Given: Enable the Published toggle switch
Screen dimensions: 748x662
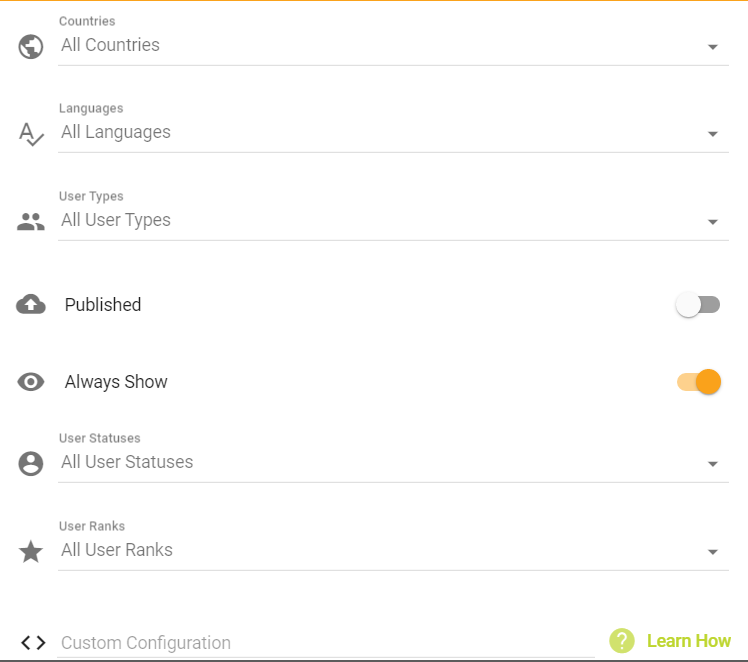Looking at the screenshot, I should (698, 304).
